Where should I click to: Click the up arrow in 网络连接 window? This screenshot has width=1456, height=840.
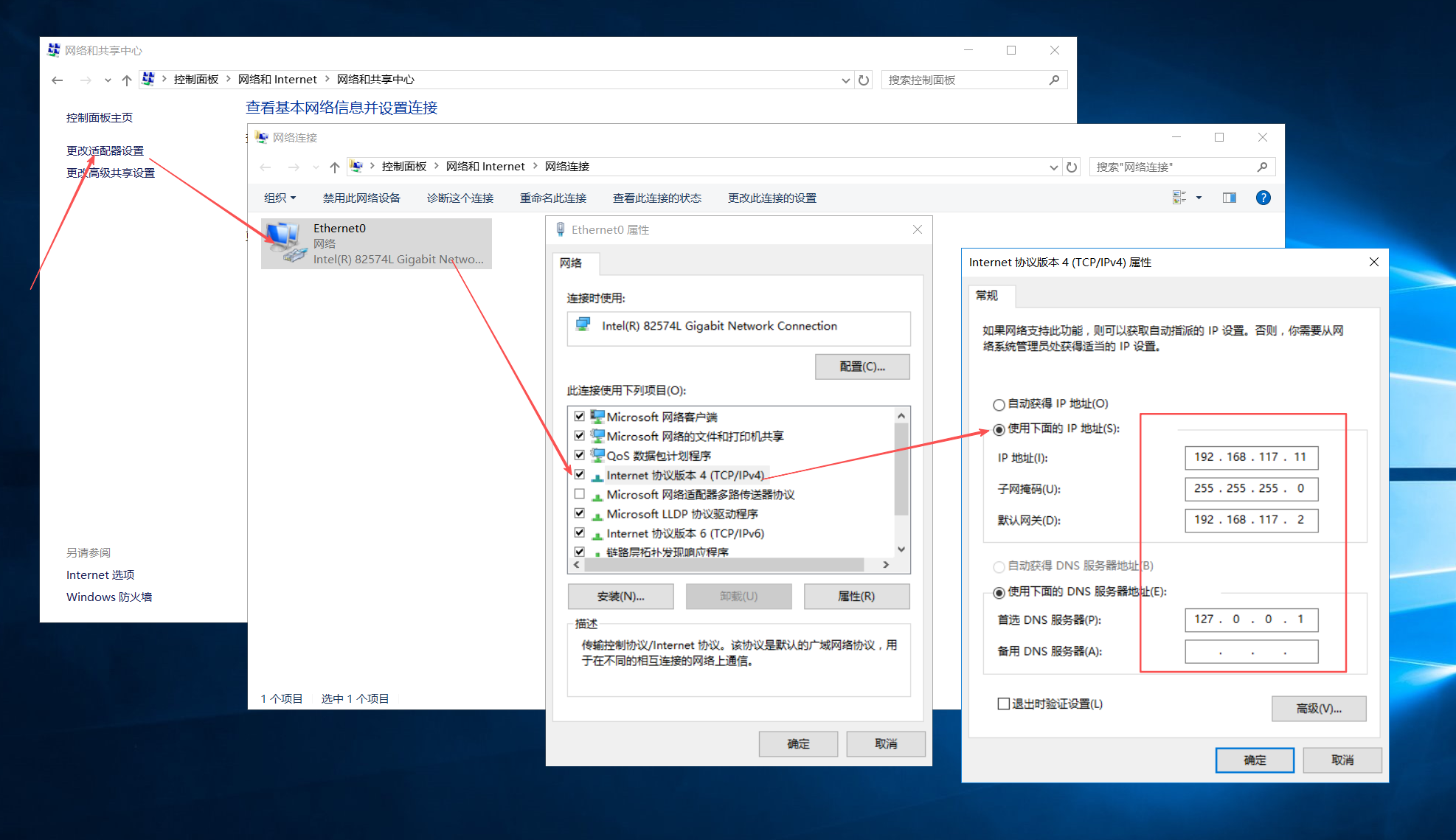click(x=335, y=167)
